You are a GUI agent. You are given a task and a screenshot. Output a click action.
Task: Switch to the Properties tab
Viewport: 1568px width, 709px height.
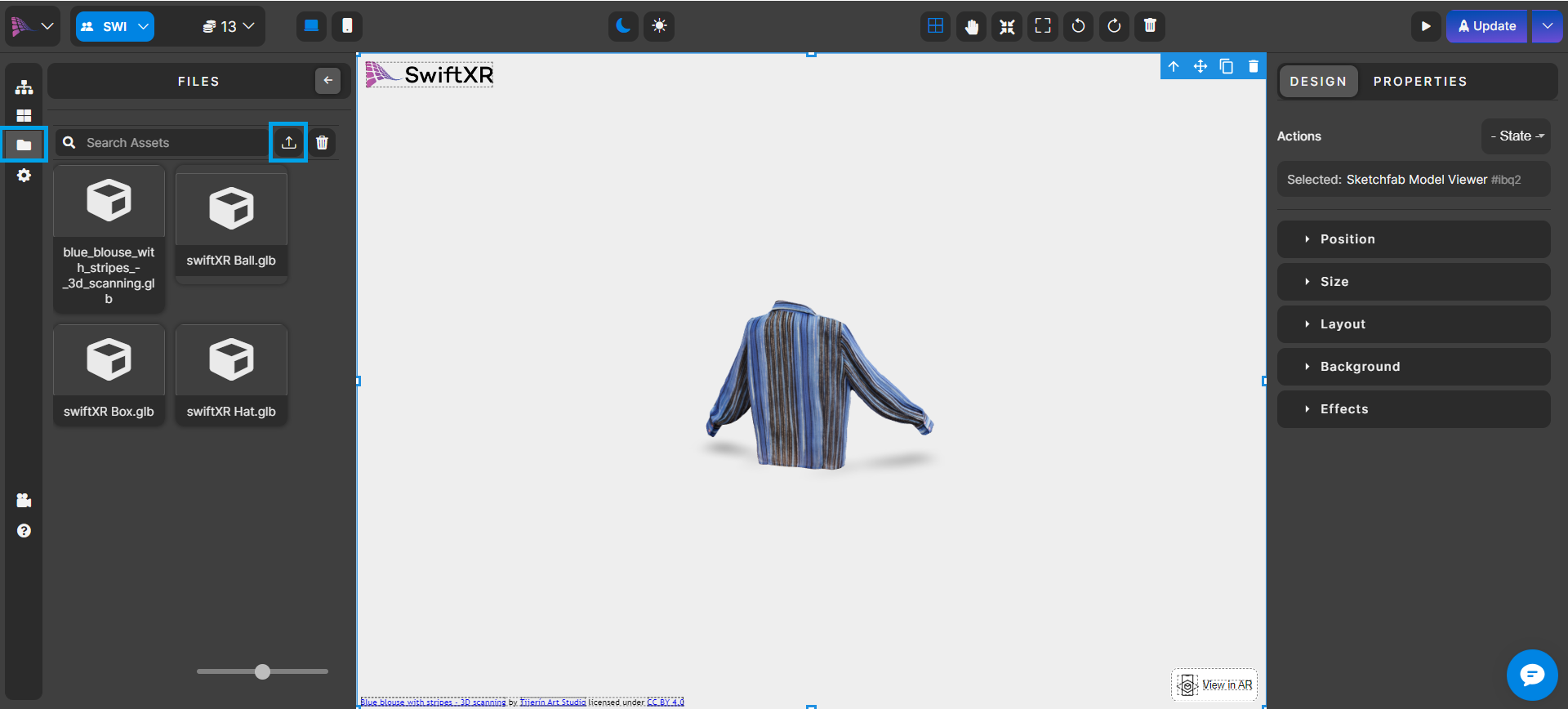pos(1419,82)
